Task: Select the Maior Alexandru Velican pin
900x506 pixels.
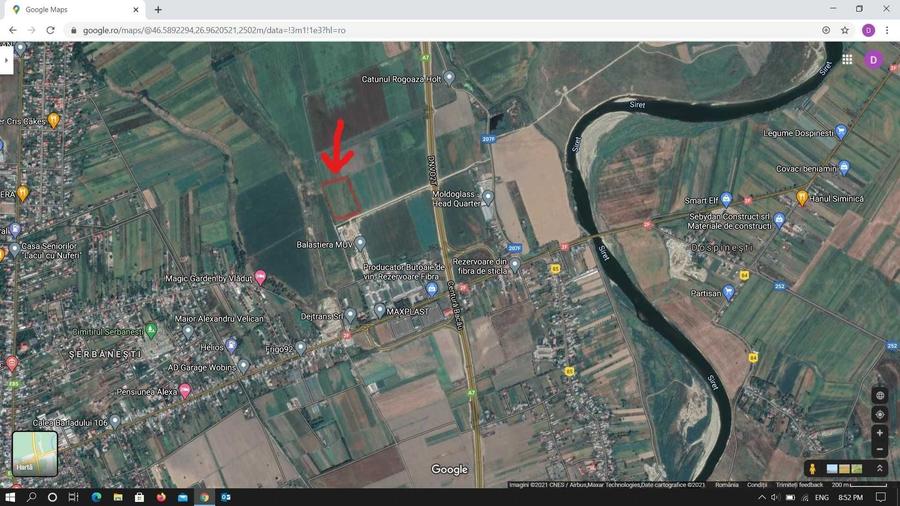Action: [x=188, y=331]
